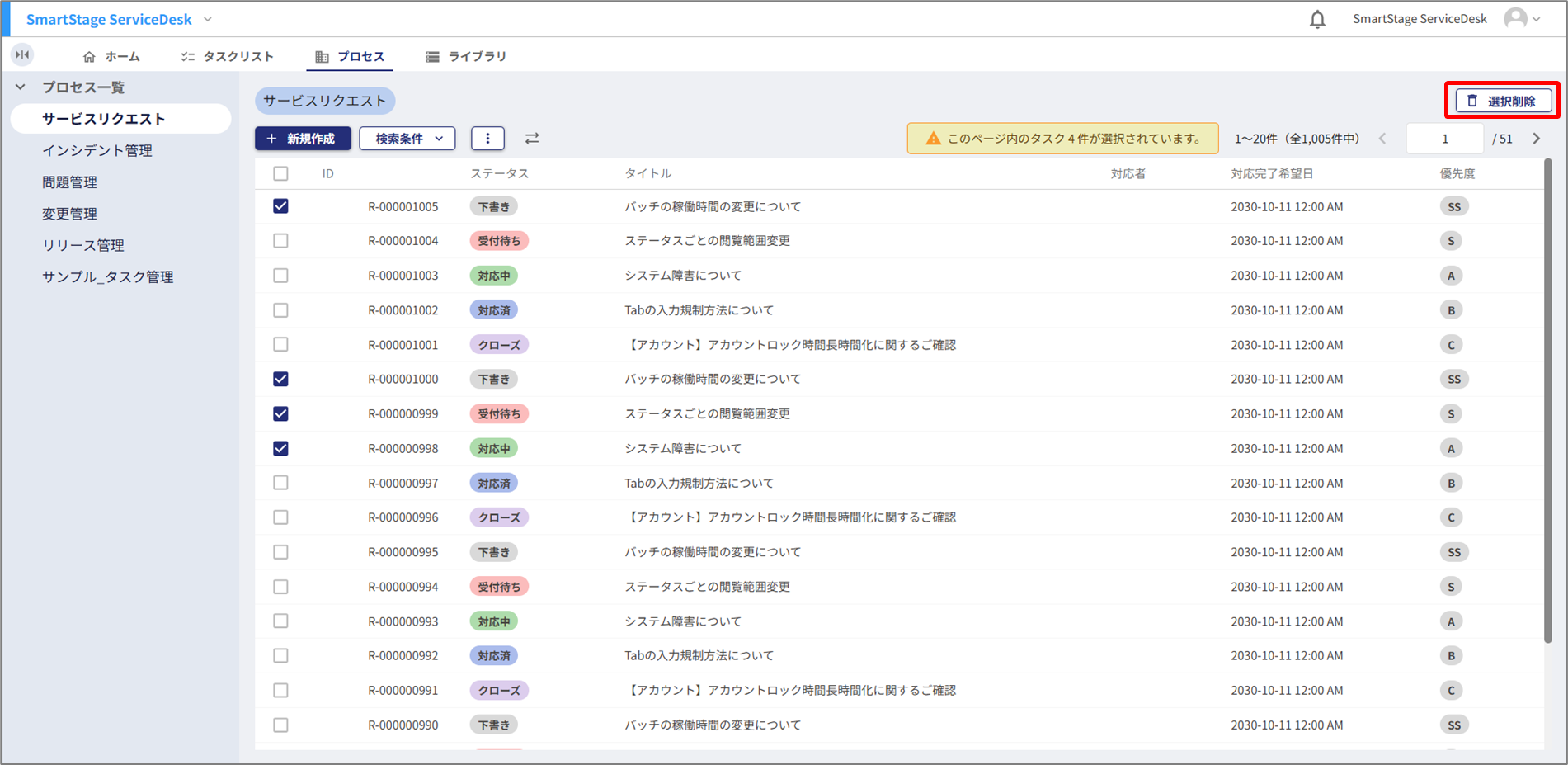
Task: Toggle the select-all checkbox in header
Action: click(280, 173)
